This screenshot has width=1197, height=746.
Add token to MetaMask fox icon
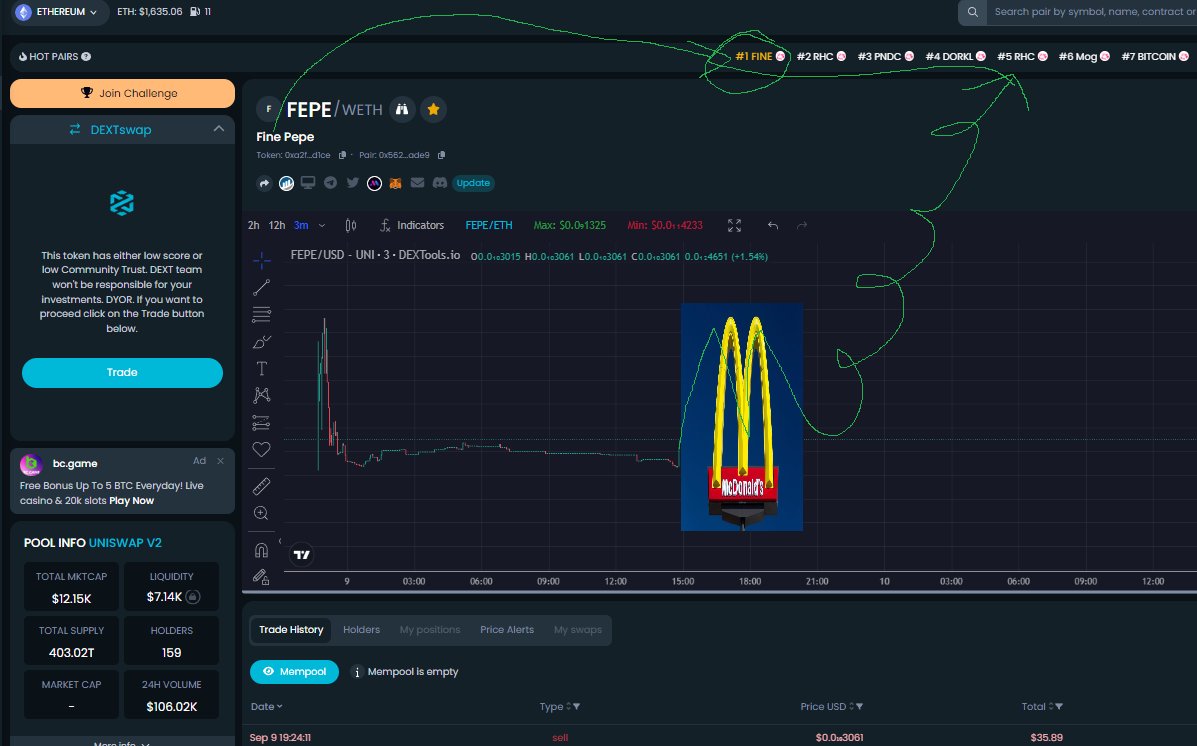point(395,183)
